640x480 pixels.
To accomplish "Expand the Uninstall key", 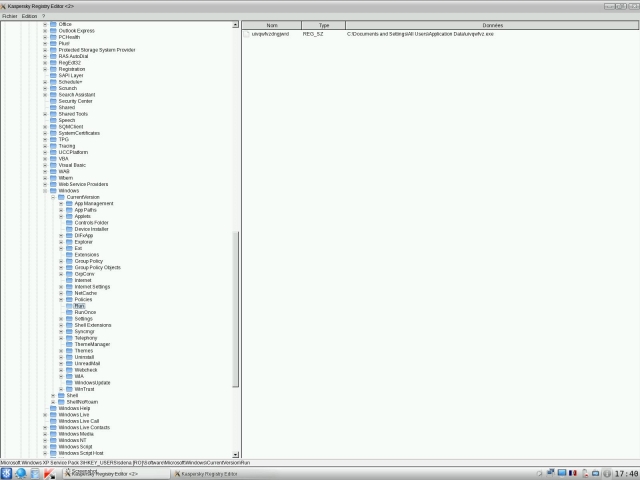I will 61,357.
